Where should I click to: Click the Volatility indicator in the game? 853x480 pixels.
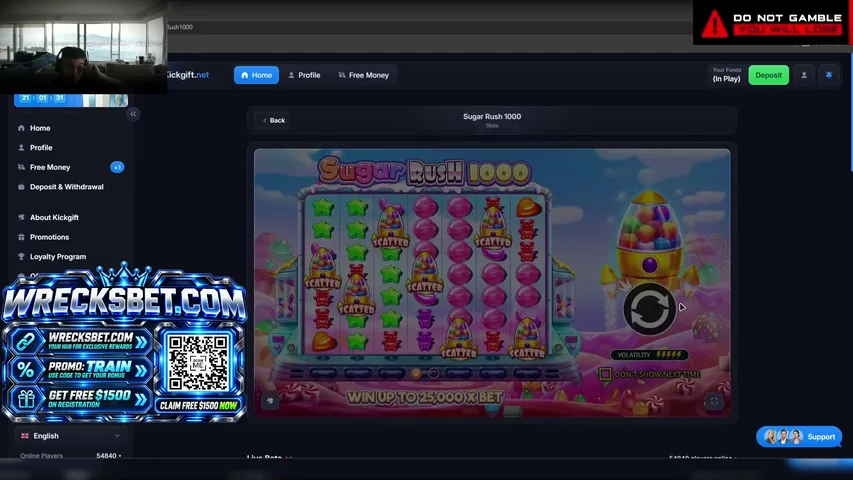(x=650, y=355)
